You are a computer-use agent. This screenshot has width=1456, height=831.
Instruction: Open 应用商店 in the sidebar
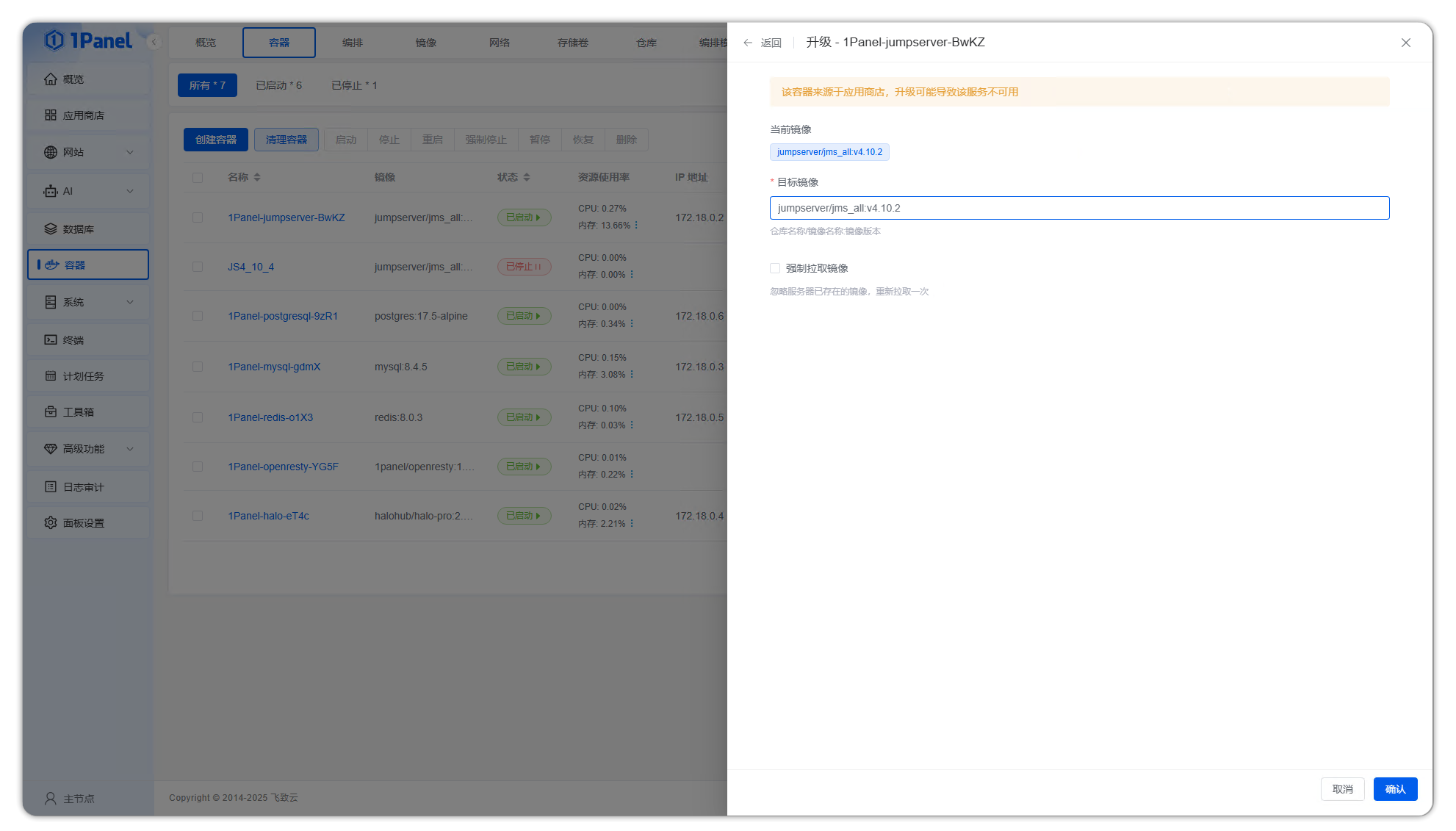click(x=88, y=115)
